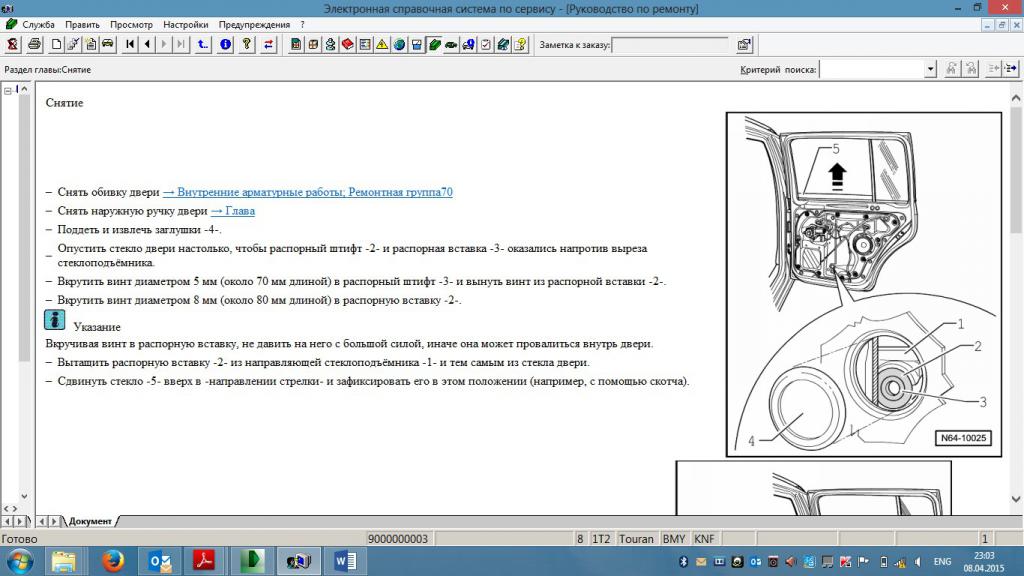
Task: Open the '?' help menu
Action: click(x=302, y=25)
